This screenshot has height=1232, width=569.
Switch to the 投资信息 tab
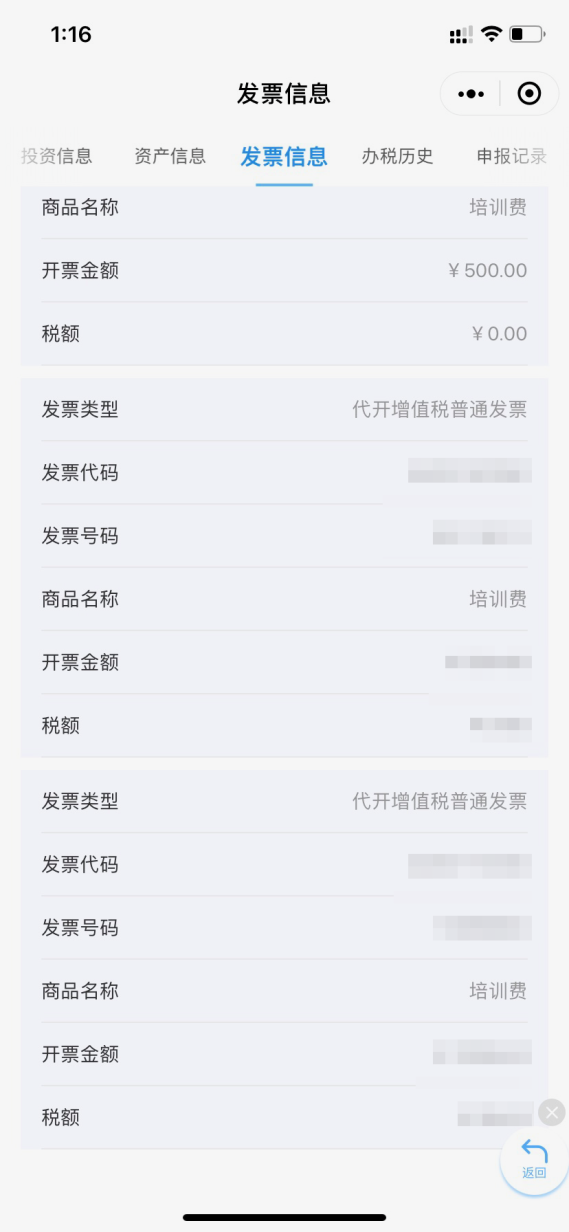click(57, 156)
